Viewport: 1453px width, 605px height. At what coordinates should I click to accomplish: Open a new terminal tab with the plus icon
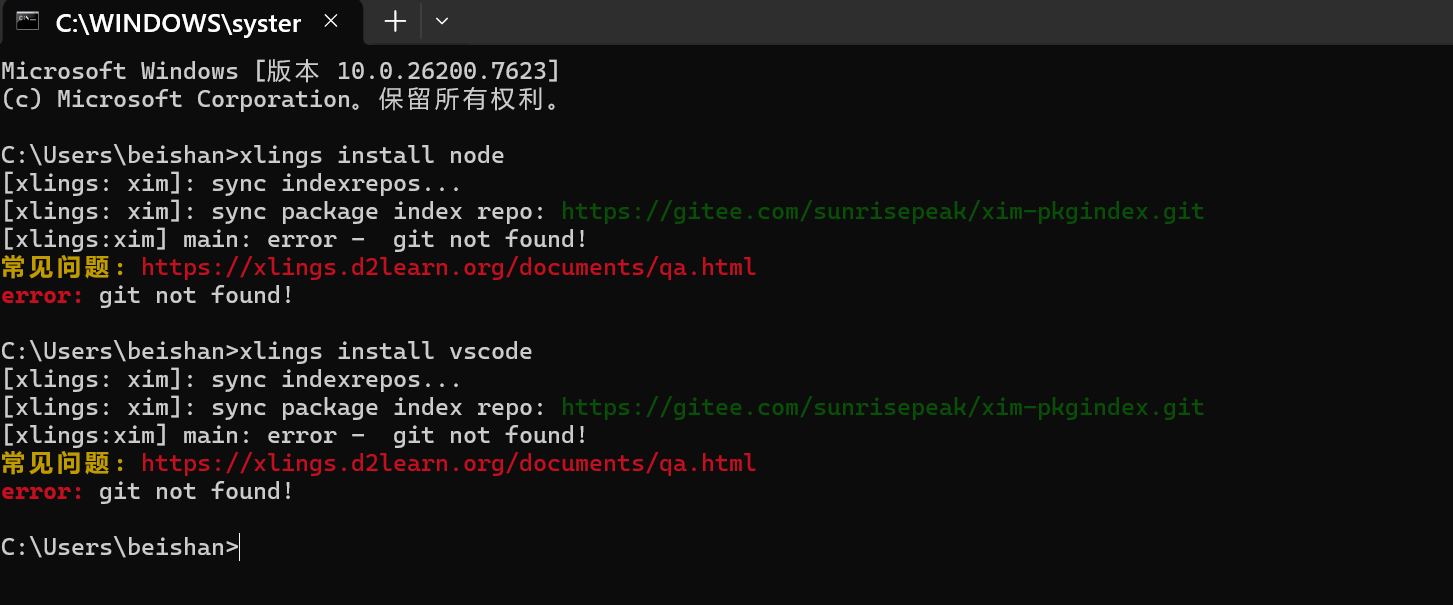pyautogui.click(x=393, y=22)
